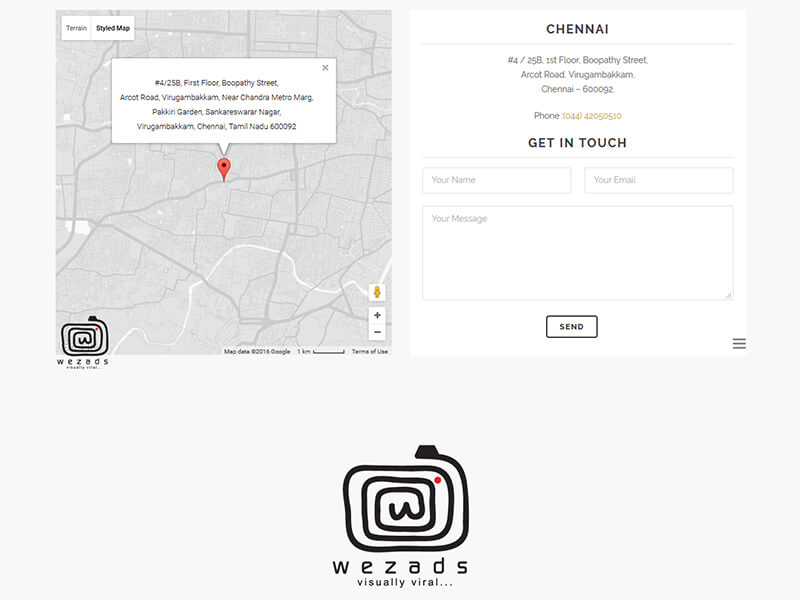Viewport: 800px width, 600px height.
Task: Focus the Your Name field
Action: [496, 180]
